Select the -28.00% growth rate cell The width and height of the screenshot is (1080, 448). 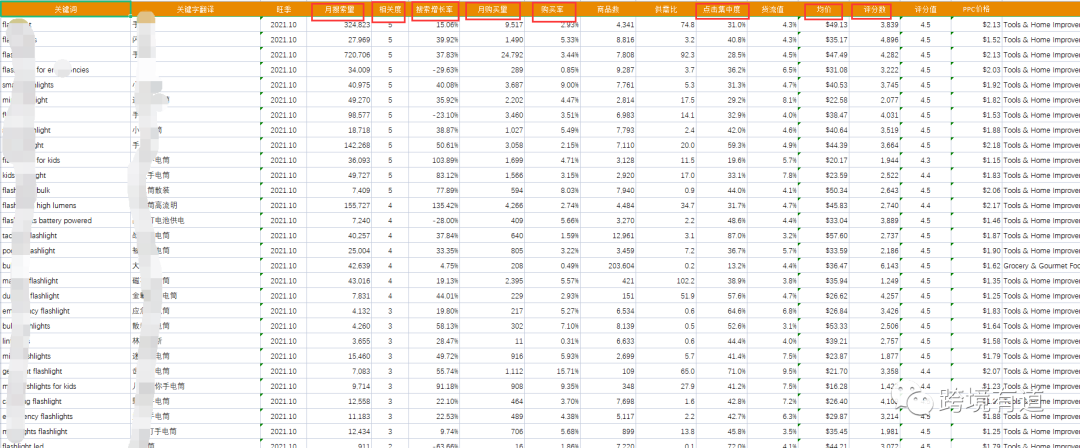(436, 221)
